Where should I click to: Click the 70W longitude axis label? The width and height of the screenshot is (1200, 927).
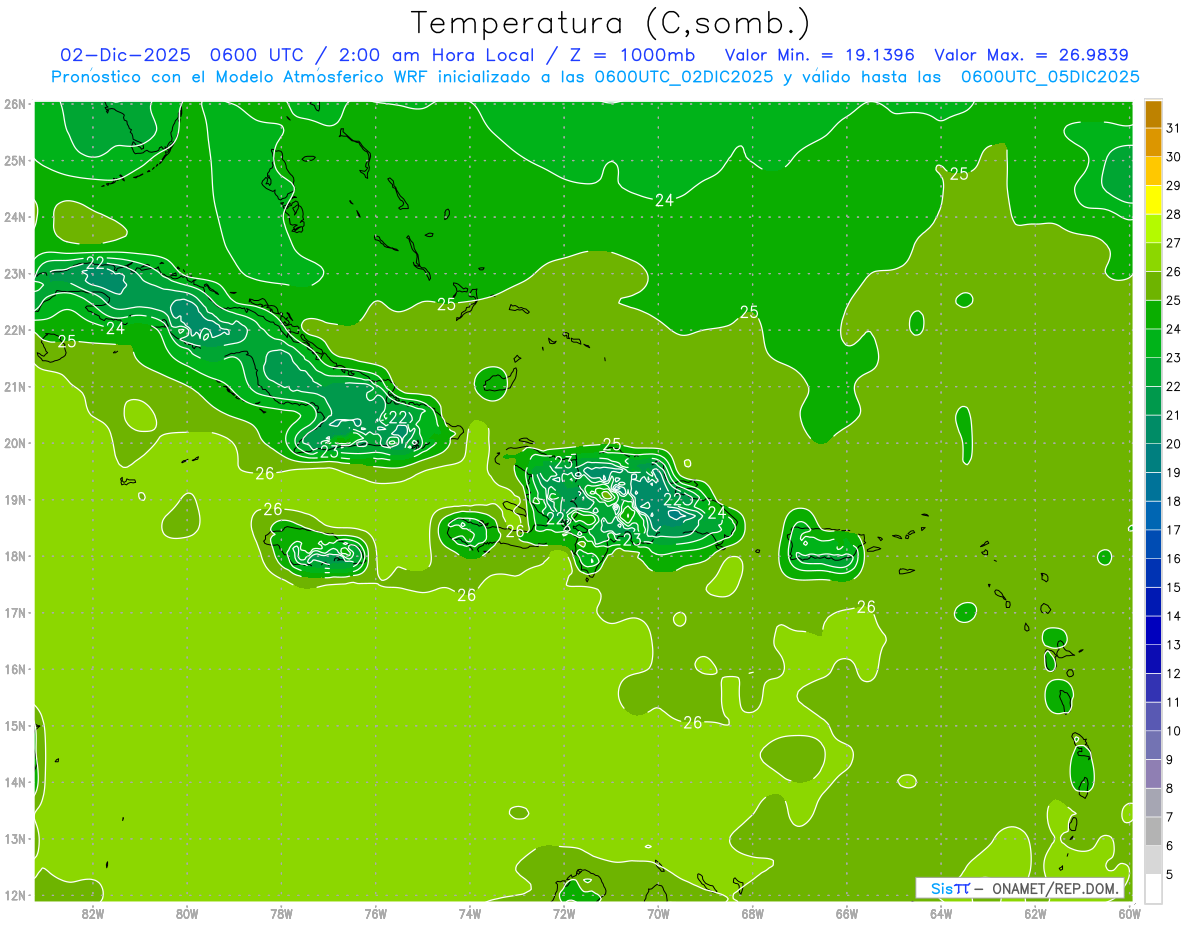[658, 913]
